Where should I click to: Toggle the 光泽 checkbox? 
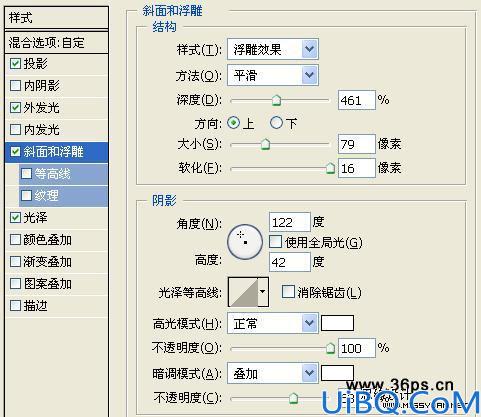click(15, 218)
